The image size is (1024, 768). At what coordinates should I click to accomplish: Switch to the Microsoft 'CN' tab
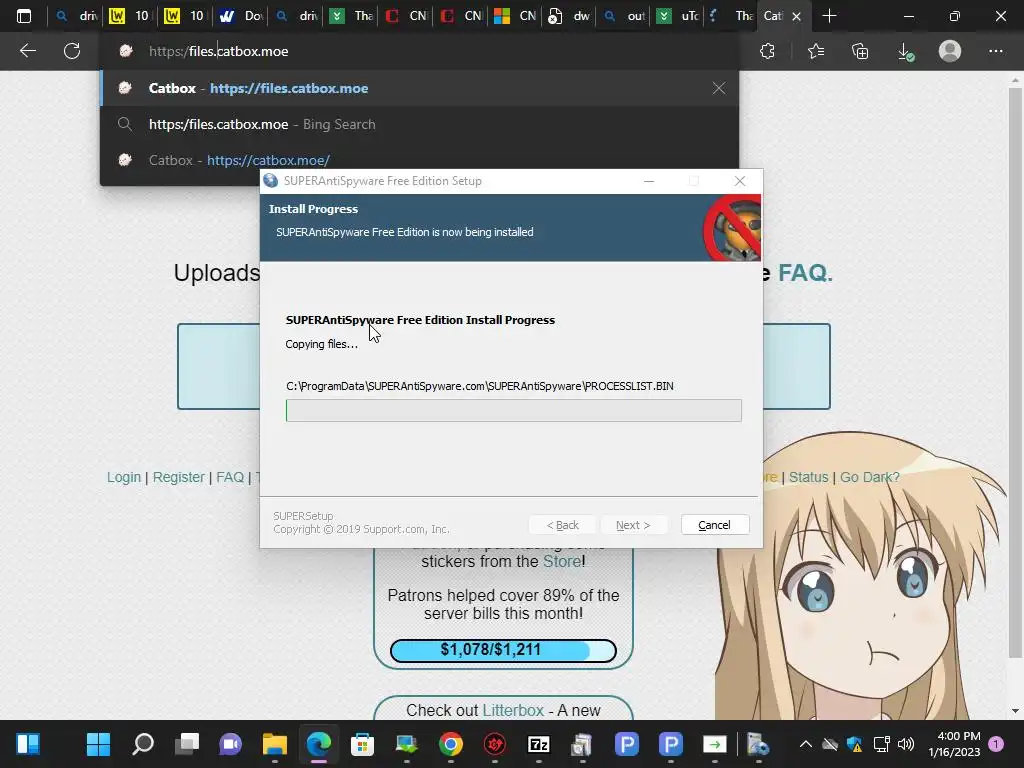tap(515, 16)
